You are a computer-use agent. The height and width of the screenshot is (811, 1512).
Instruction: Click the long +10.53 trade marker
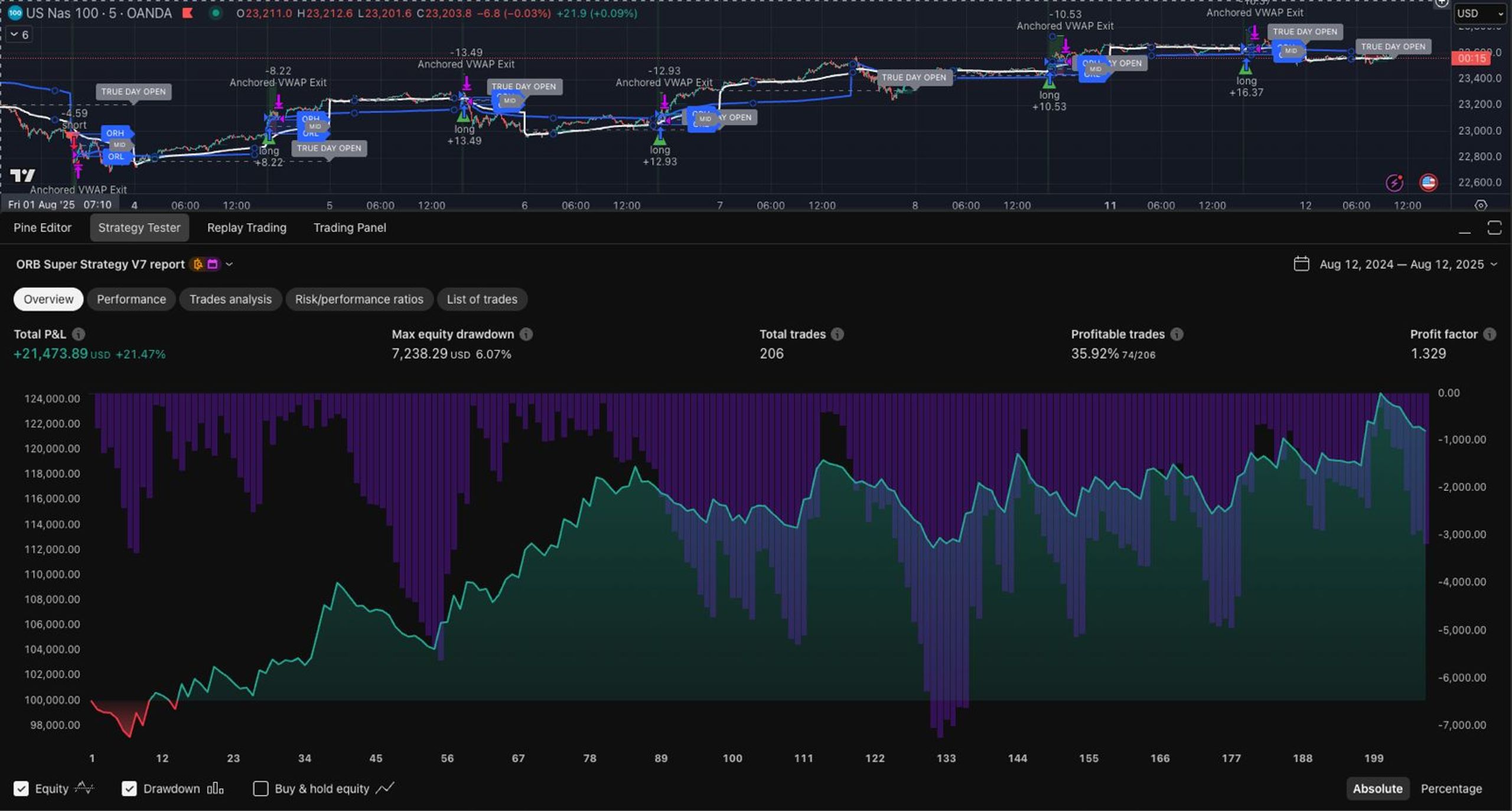coord(1050,100)
